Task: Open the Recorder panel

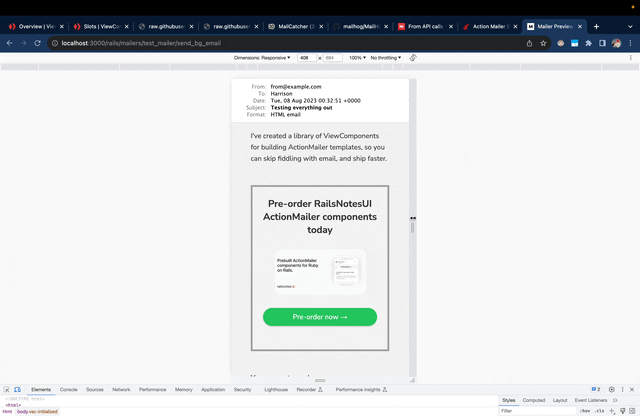Action: [309, 389]
